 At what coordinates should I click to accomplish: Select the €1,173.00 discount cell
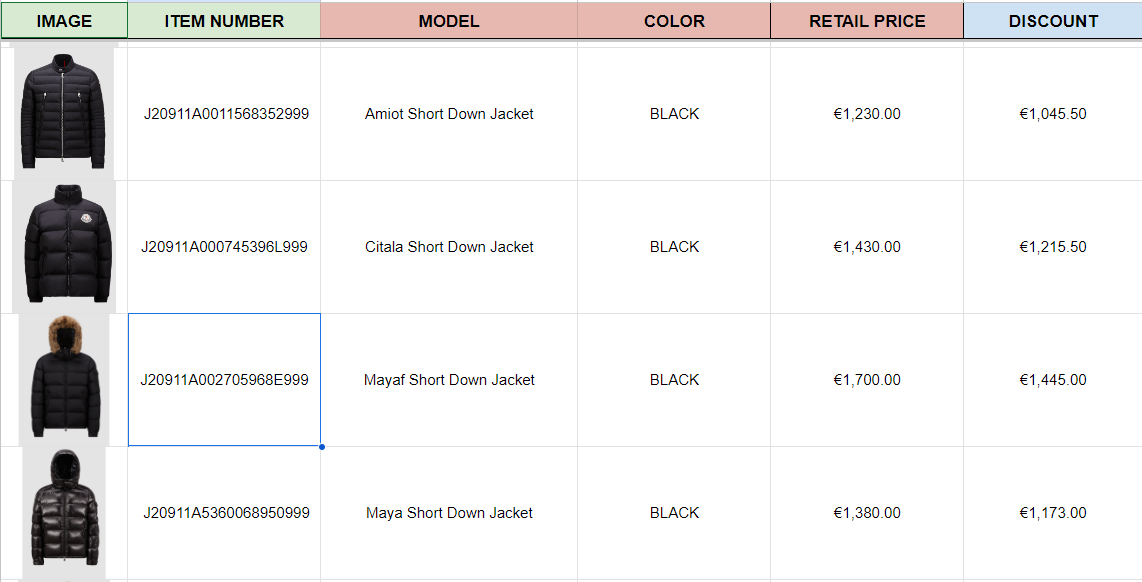1053,513
